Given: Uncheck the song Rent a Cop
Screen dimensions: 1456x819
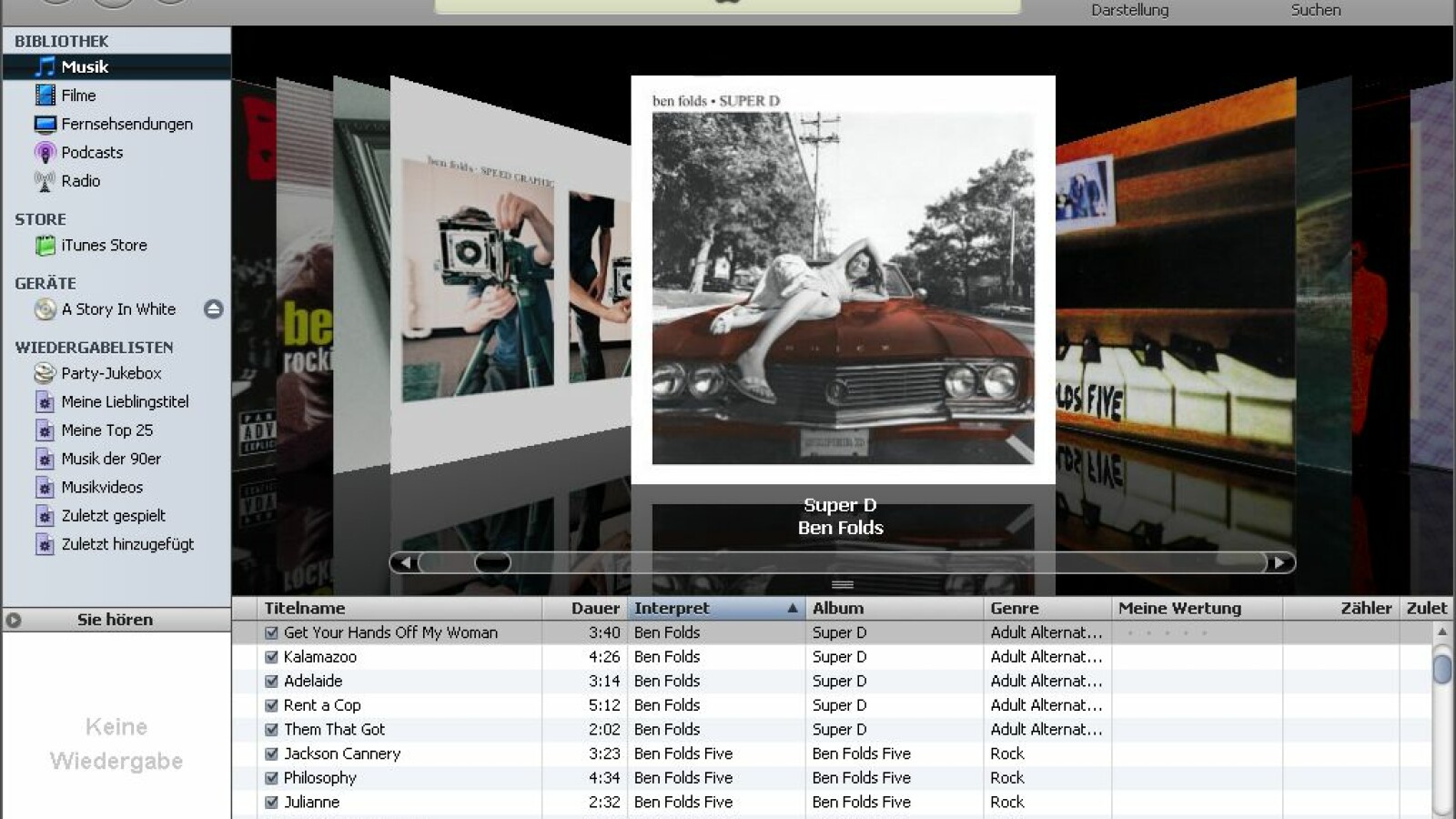Looking at the screenshot, I should tap(271, 704).
